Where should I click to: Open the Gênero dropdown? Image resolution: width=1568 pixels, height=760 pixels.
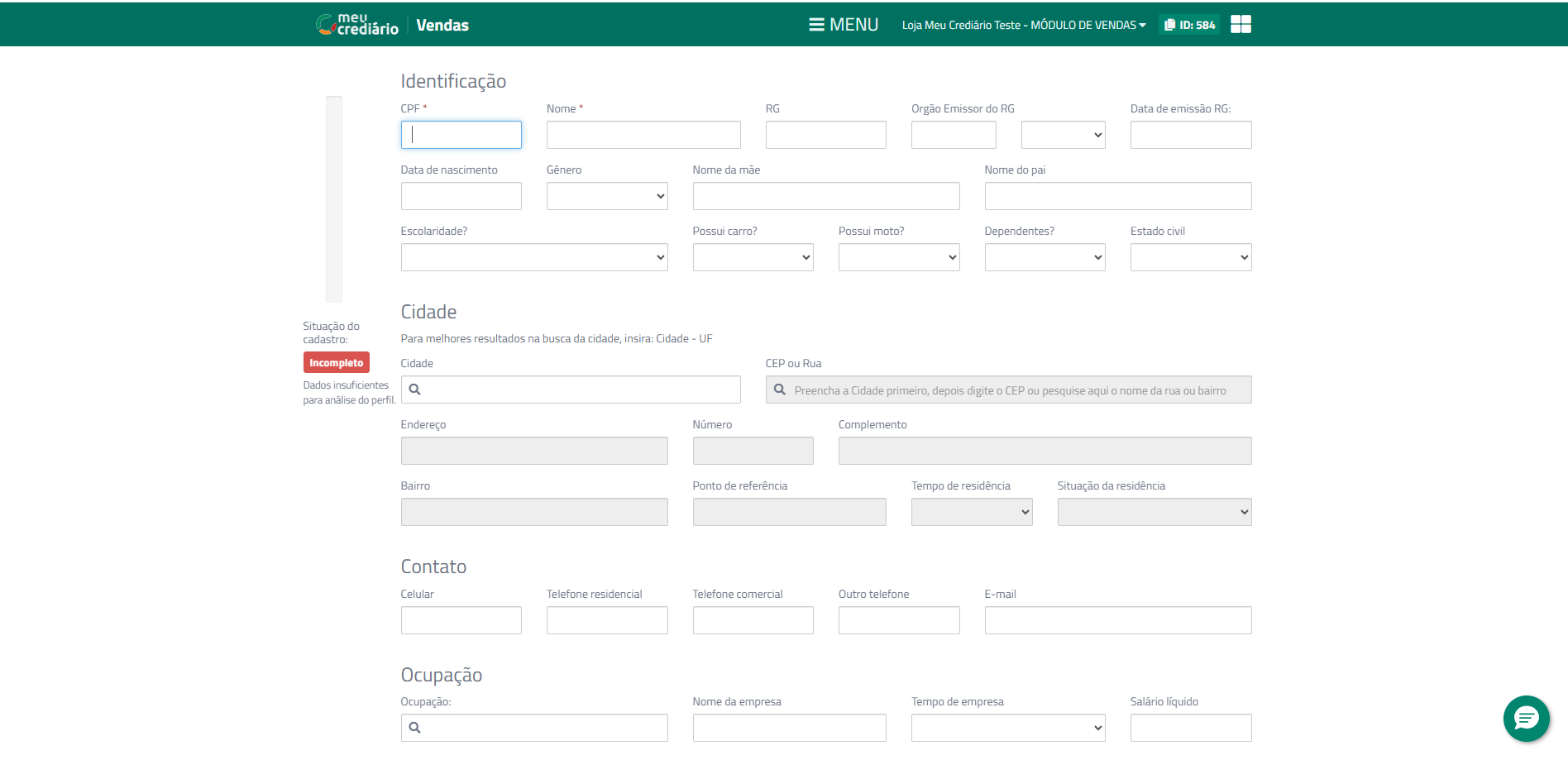pyautogui.click(x=606, y=196)
